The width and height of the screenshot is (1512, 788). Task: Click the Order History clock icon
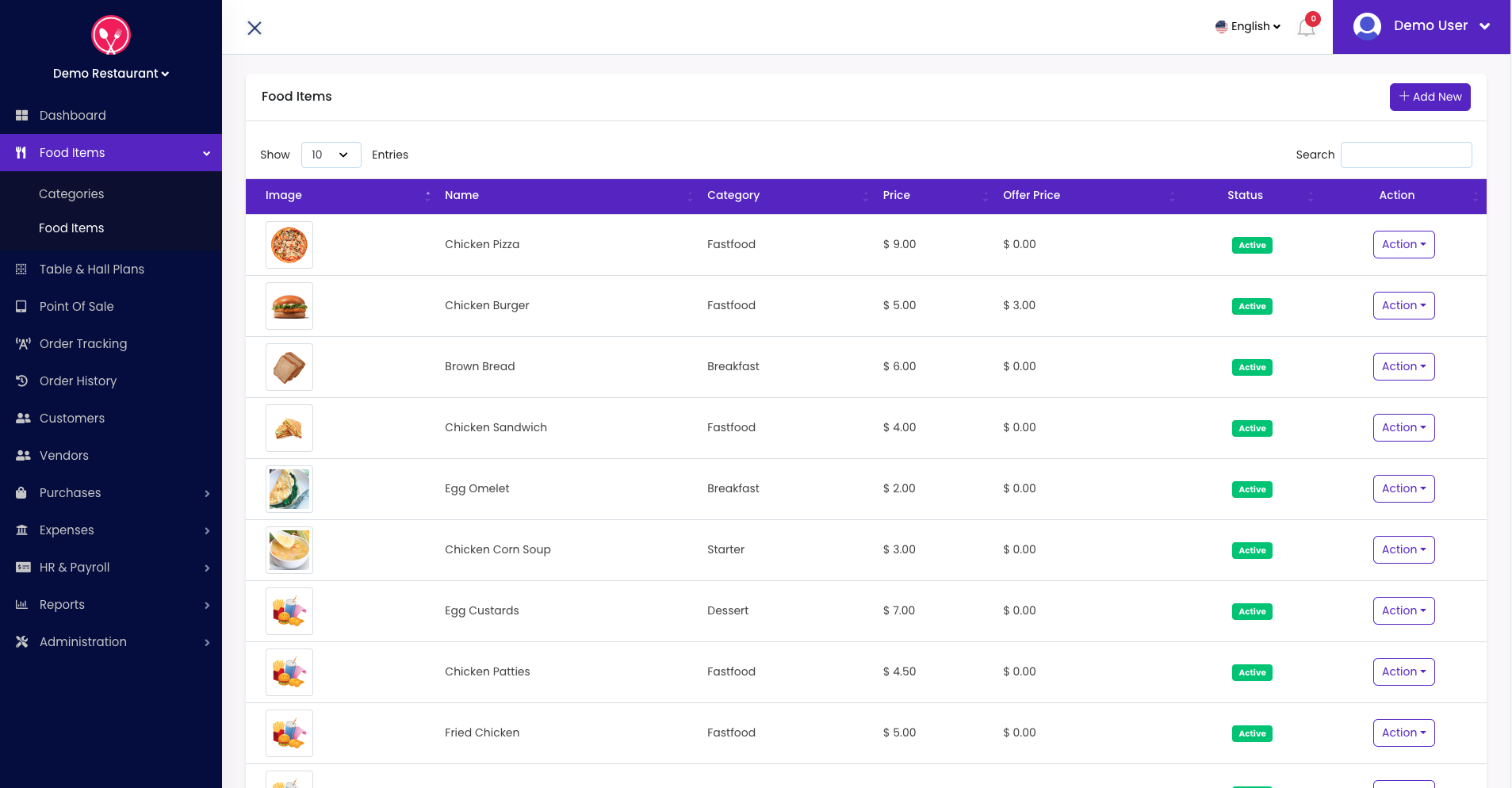click(x=22, y=381)
